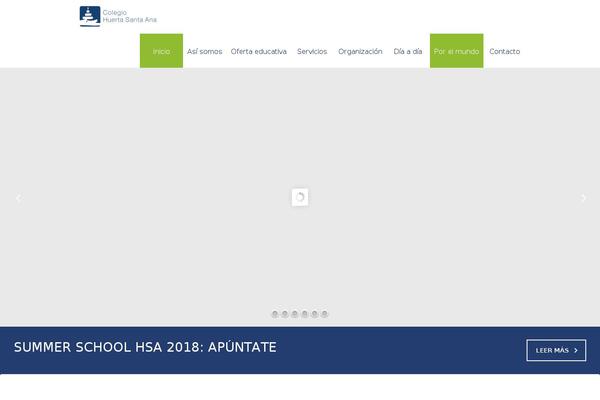Click the Colegio Huerta Santa Ana logo
This screenshot has height=400, width=600.
coord(118,16)
